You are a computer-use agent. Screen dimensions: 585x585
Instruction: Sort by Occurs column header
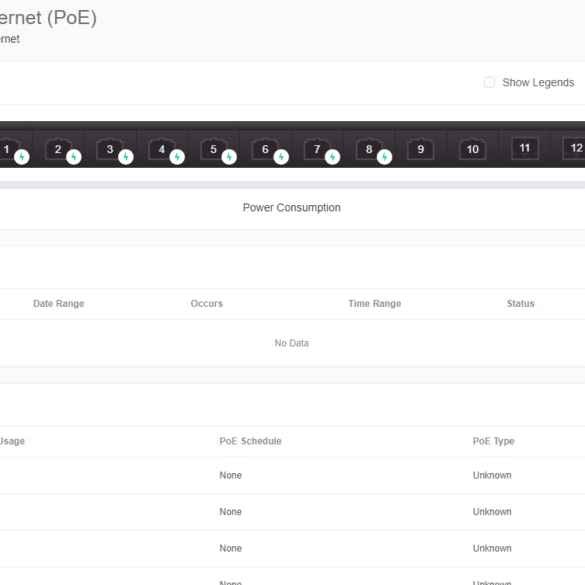coord(207,303)
